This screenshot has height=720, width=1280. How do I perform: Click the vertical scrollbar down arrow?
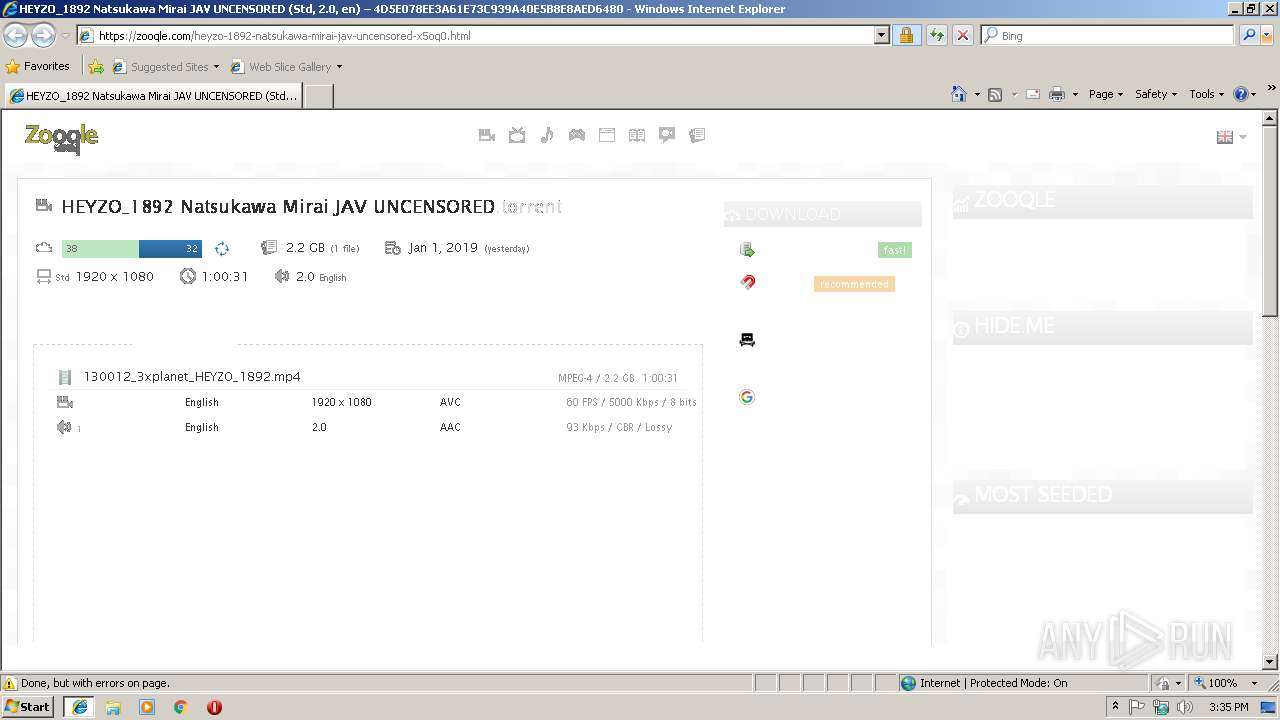[1270, 661]
